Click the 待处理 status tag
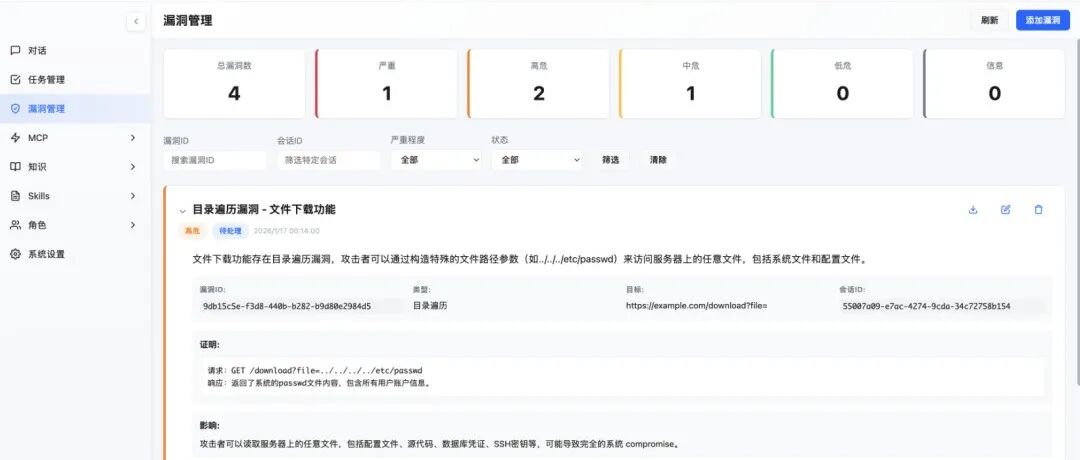Viewport: 1080px width, 460px height. pos(230,231)
